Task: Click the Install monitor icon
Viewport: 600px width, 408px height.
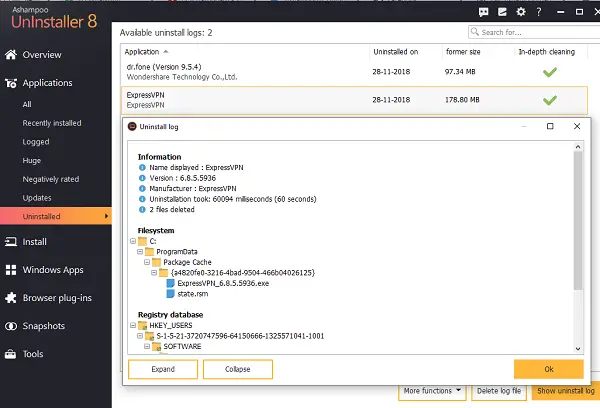Action: click(x=11, y=242)
